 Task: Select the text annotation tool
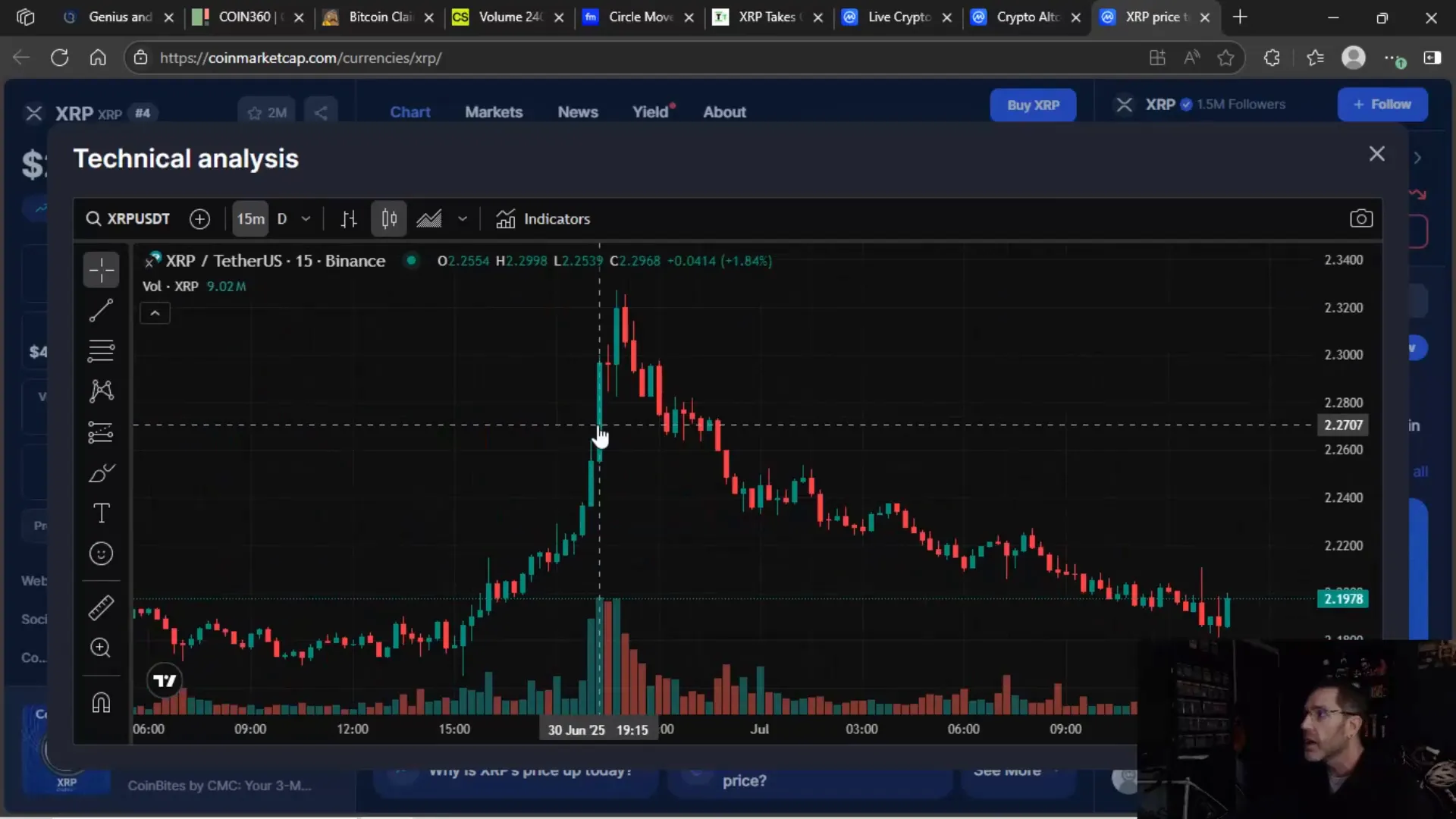point(101,513)
